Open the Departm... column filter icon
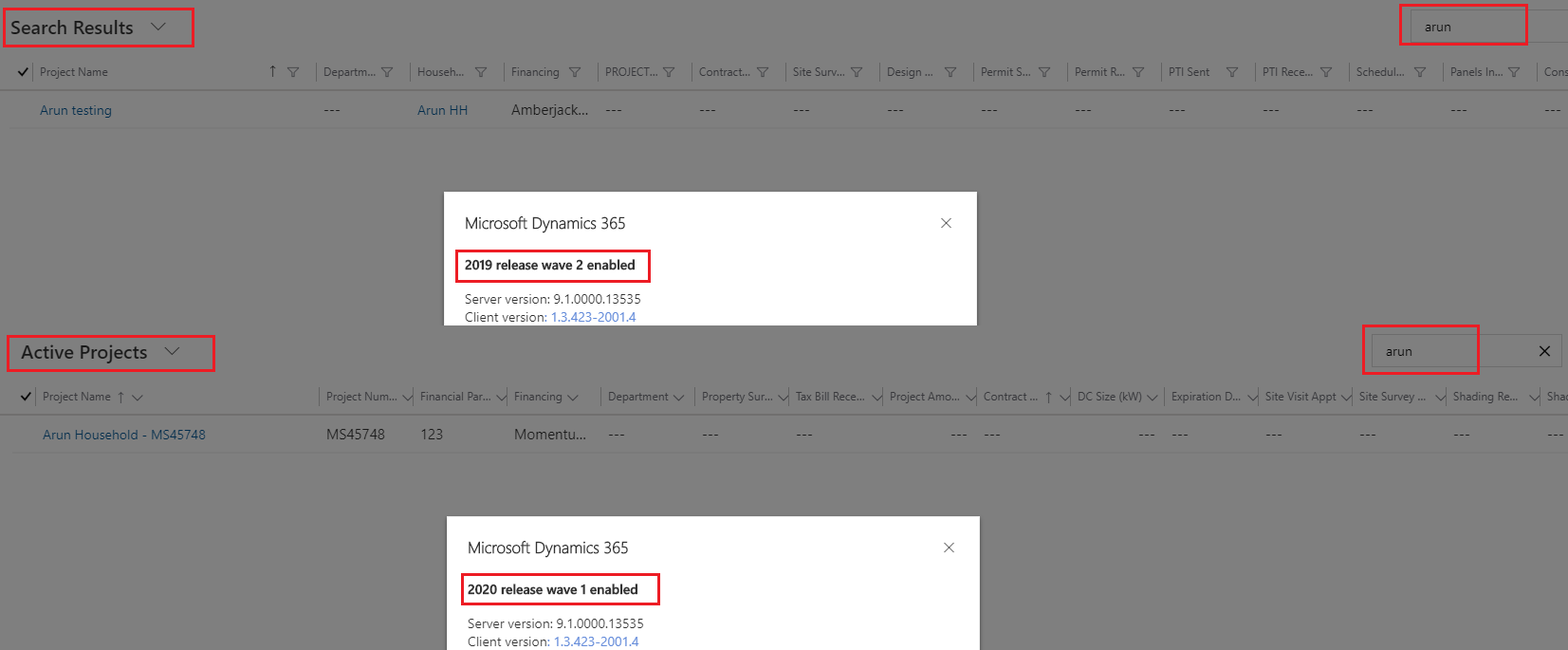Image resolution: width=1568 pixels, height=650 pixels. [387, 72]
